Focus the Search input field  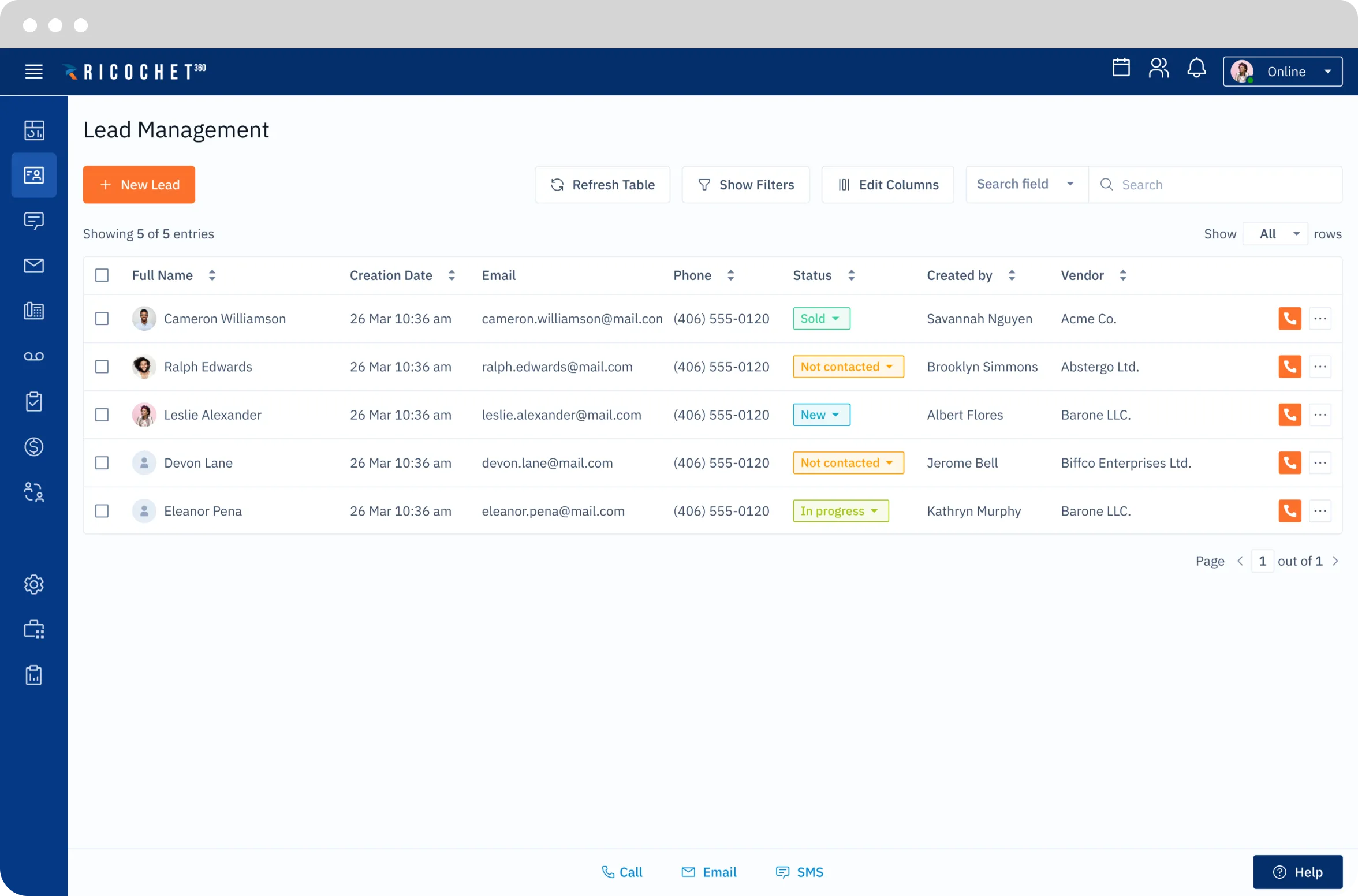(1215, 185)
